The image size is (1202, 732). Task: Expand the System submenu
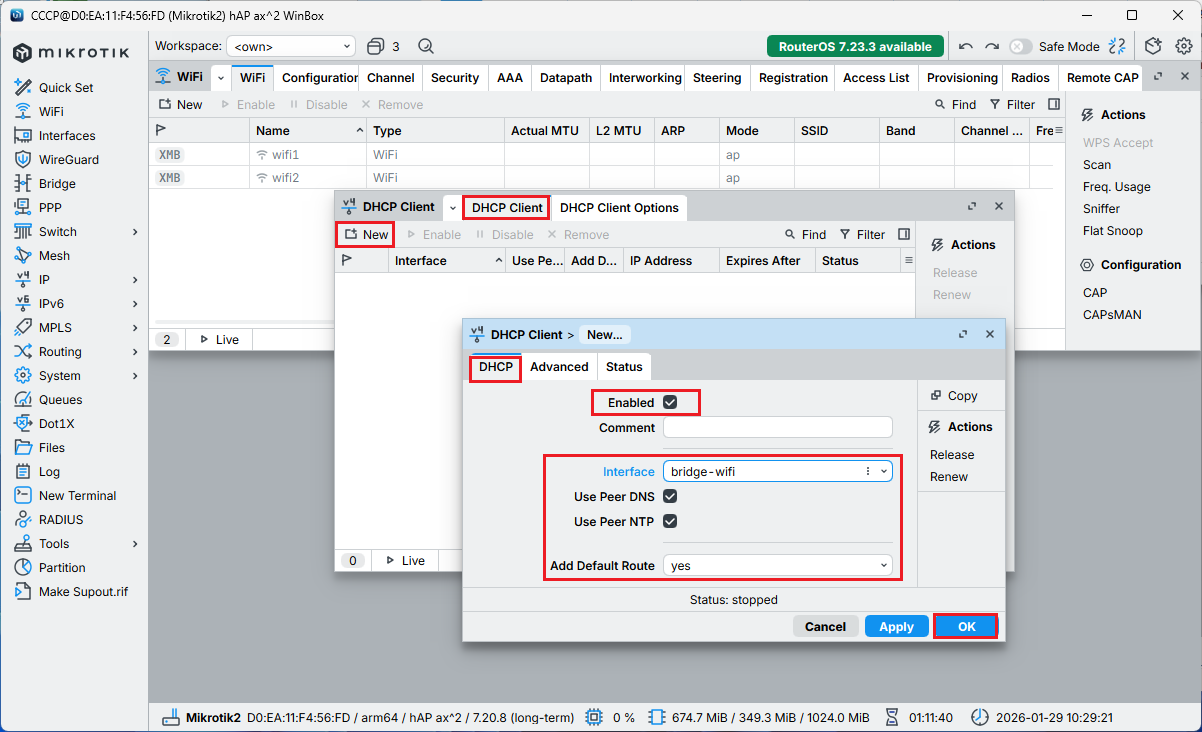coord(135,375)
